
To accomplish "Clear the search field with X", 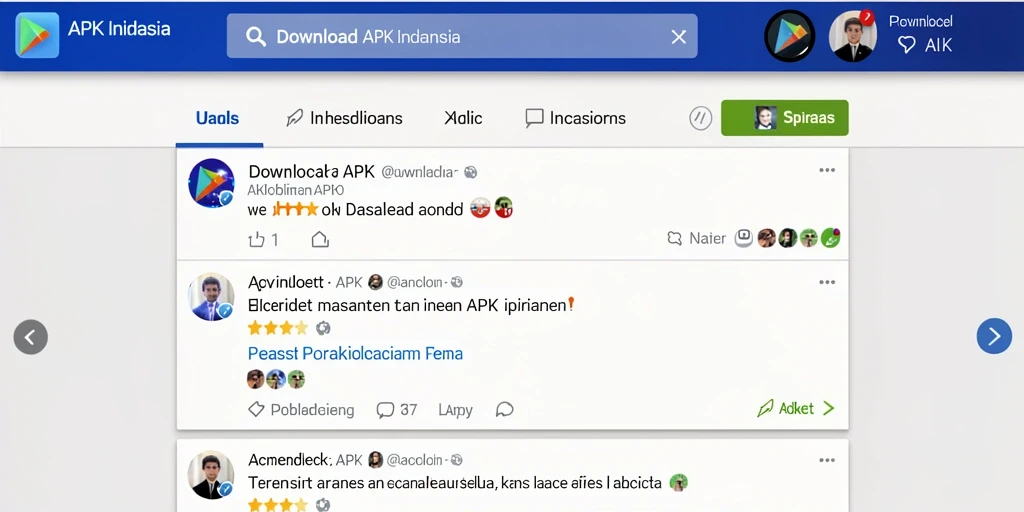I will (679, 37).
